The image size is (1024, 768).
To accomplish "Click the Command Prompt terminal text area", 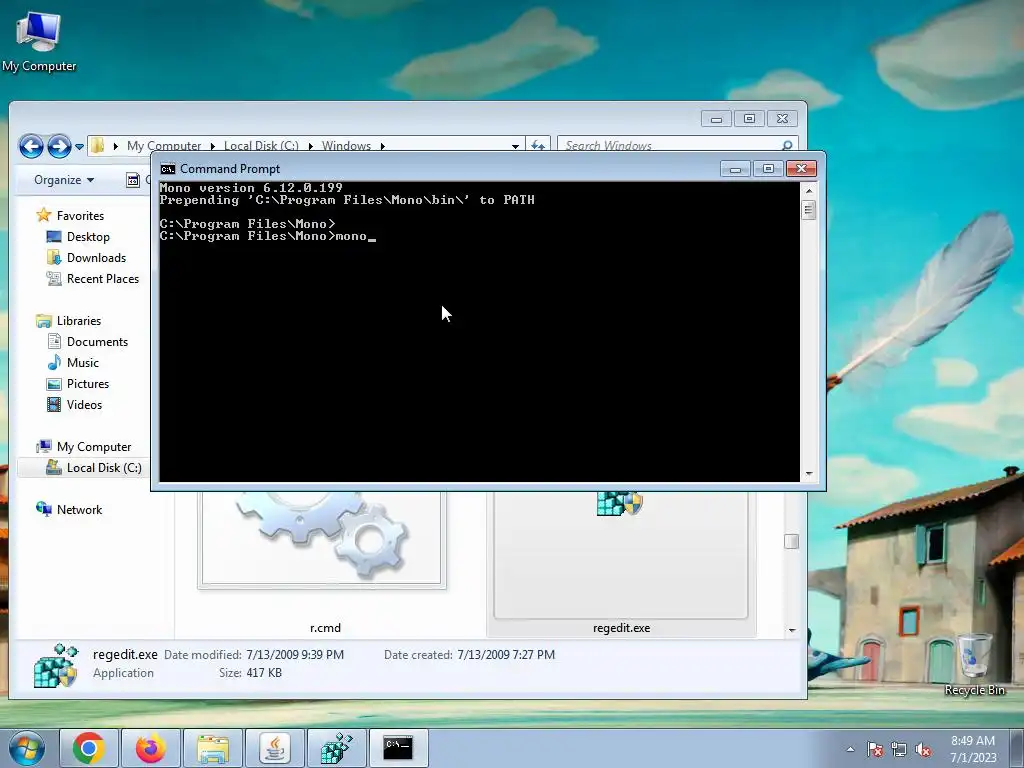I will click(479, 332).
